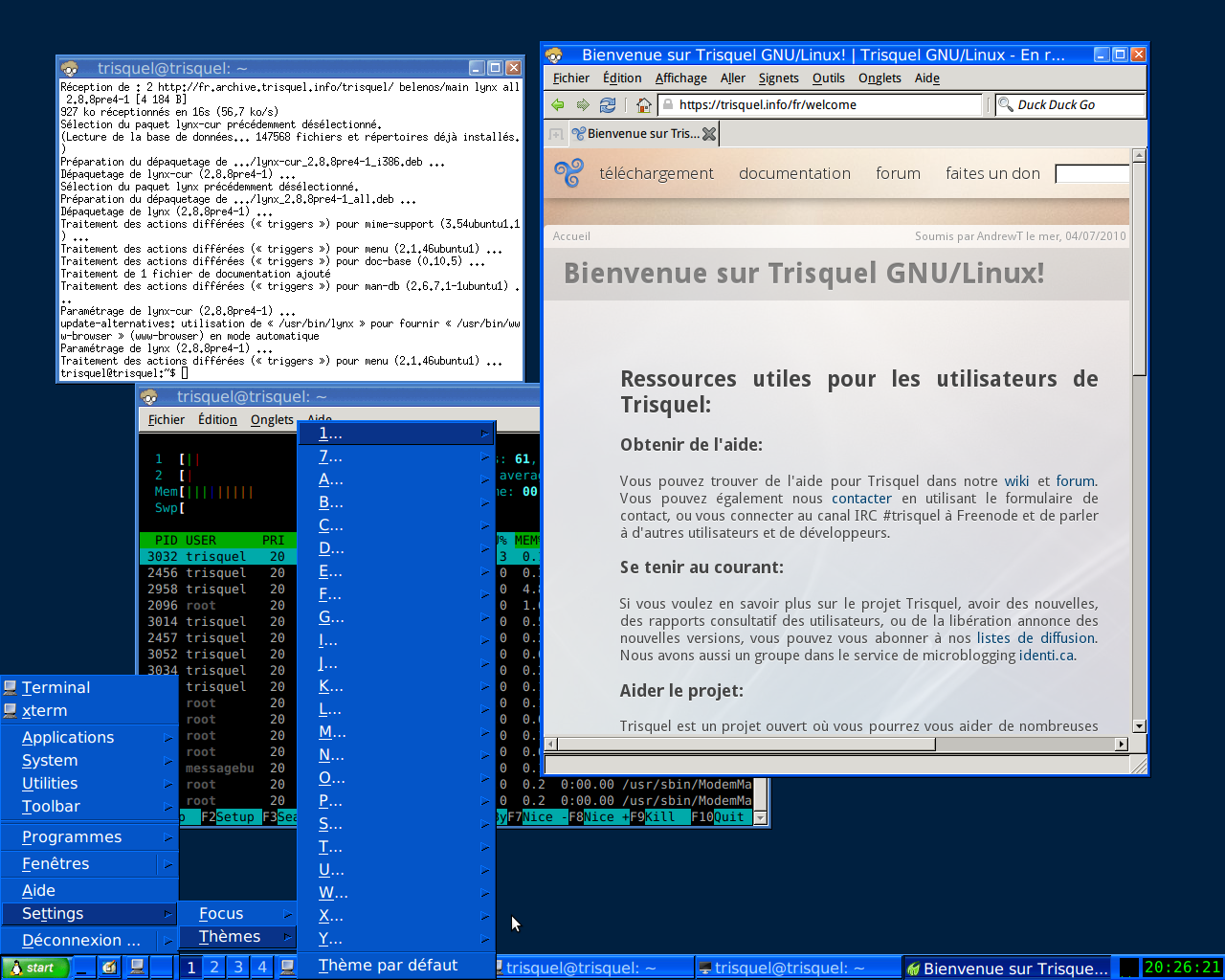This screenshot has width=1225, height=980.
Task: Click the magnifier icon in Duck Duck Go box
Action: [x=1006, y=104]
